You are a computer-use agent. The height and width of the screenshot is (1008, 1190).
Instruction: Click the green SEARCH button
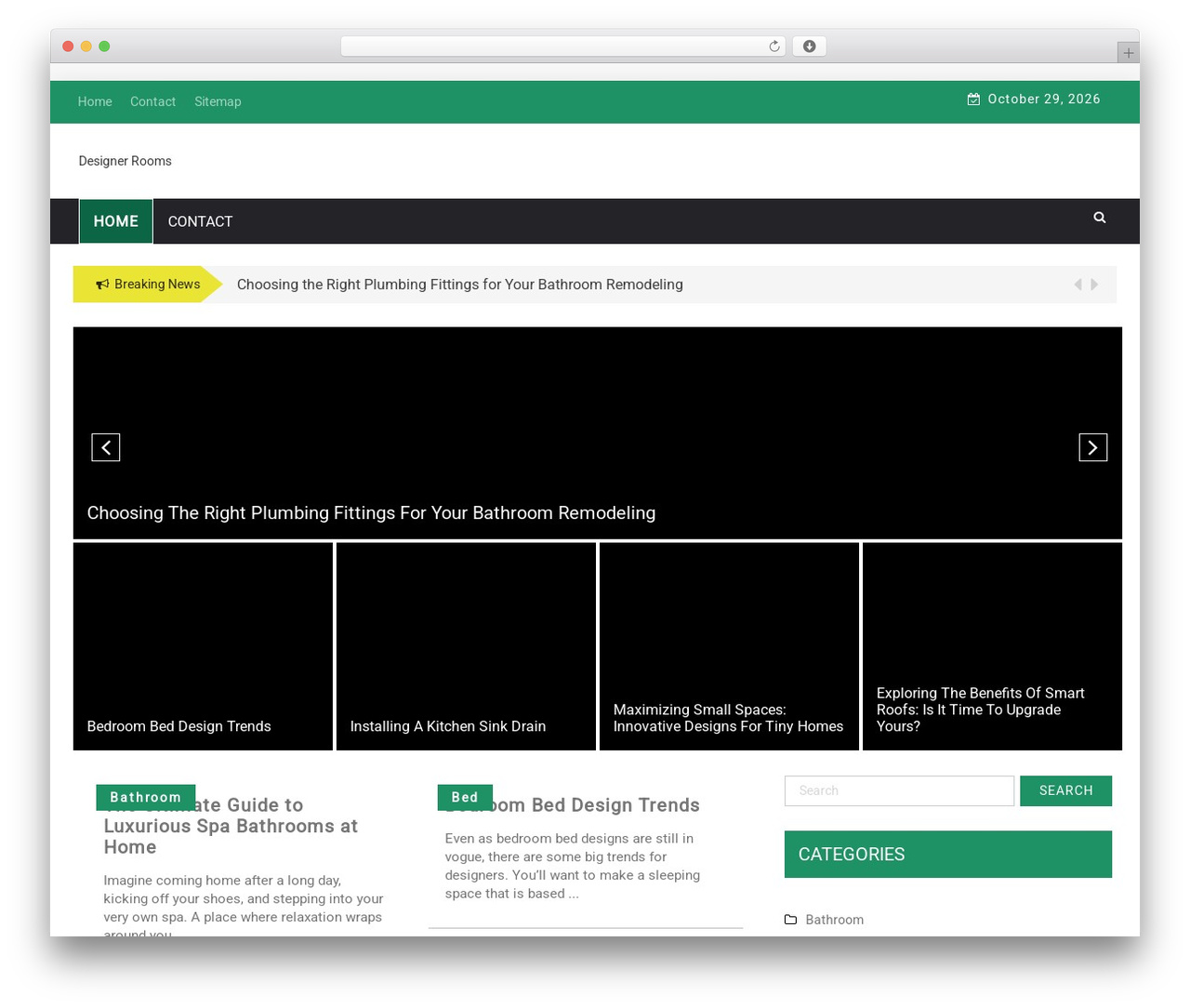click(x=1065, y=790)
